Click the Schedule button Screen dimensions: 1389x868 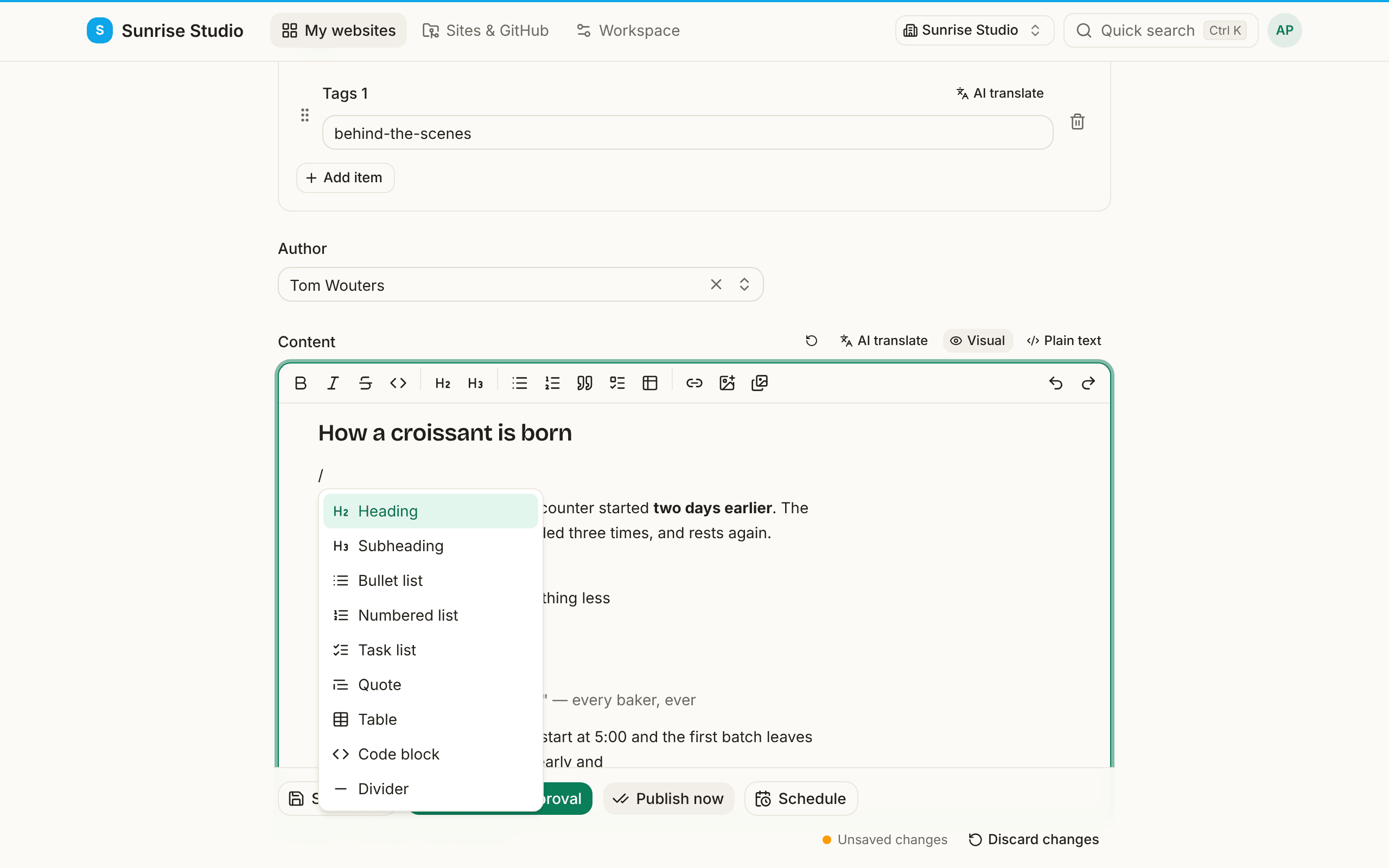(x=801, y=799)
